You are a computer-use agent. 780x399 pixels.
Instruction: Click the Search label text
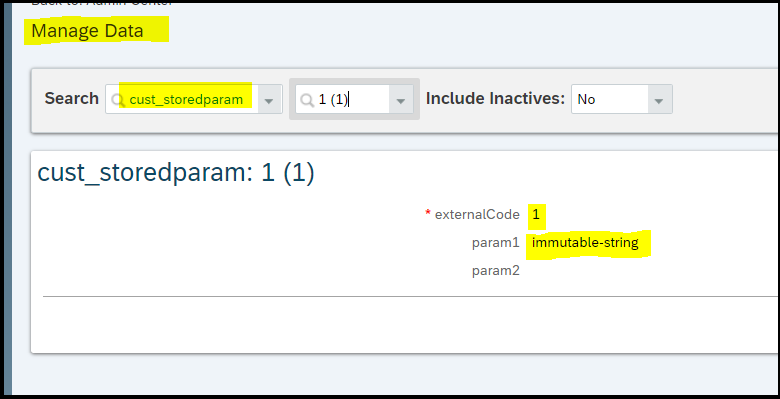point(72,98)
